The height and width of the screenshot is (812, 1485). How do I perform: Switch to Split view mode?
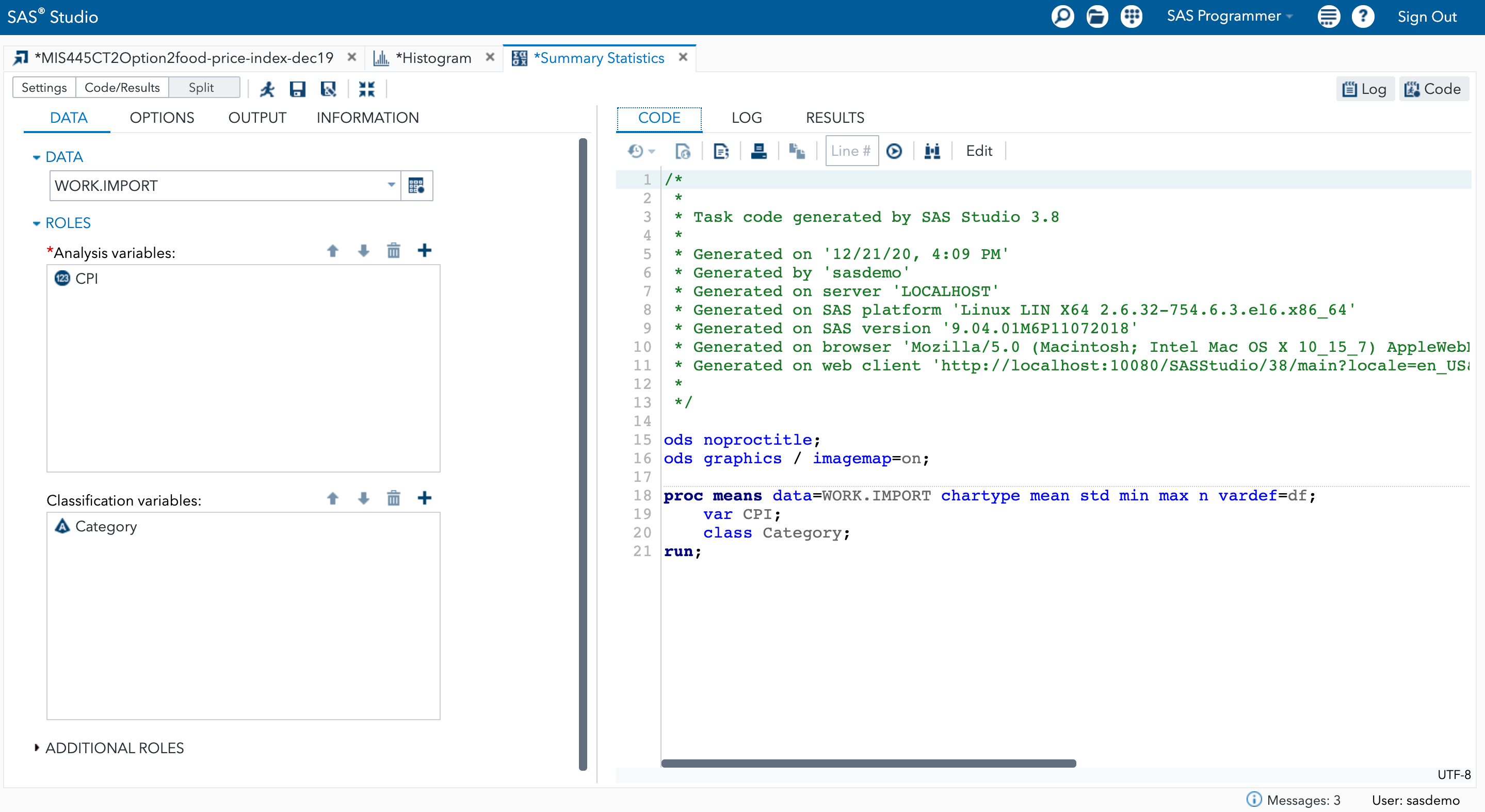pos(201,88)
